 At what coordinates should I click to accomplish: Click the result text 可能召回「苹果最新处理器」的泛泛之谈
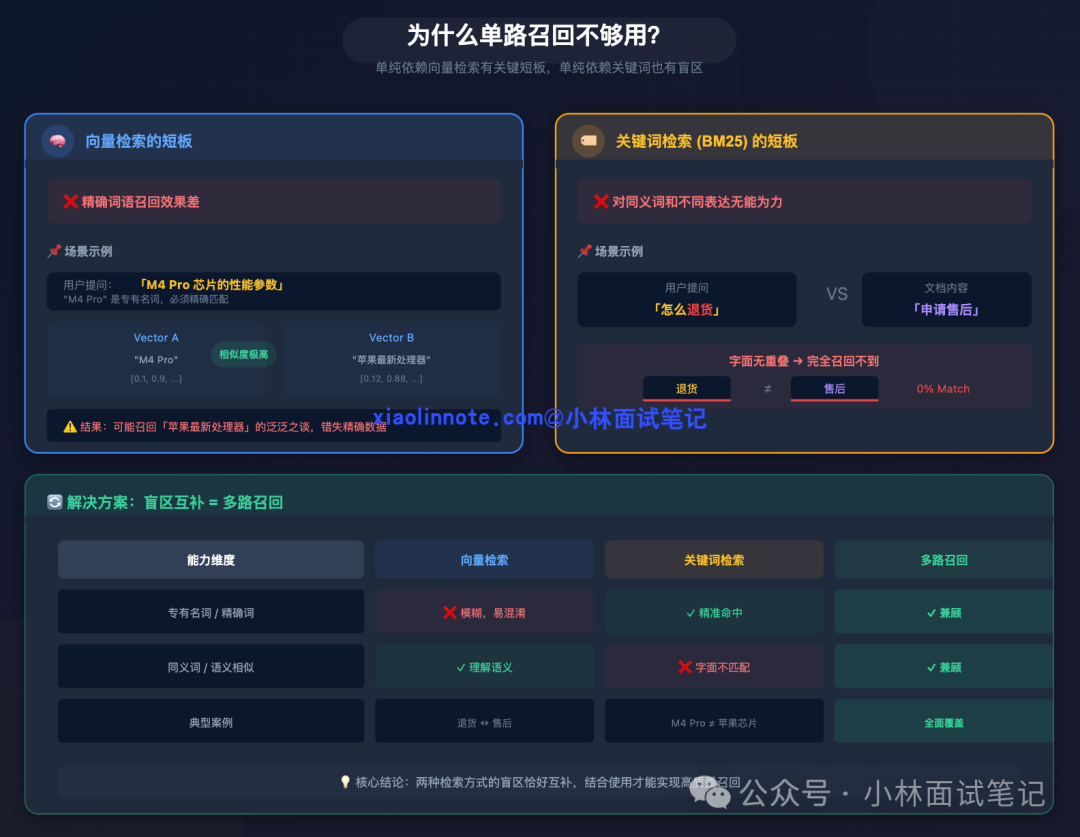212,427
